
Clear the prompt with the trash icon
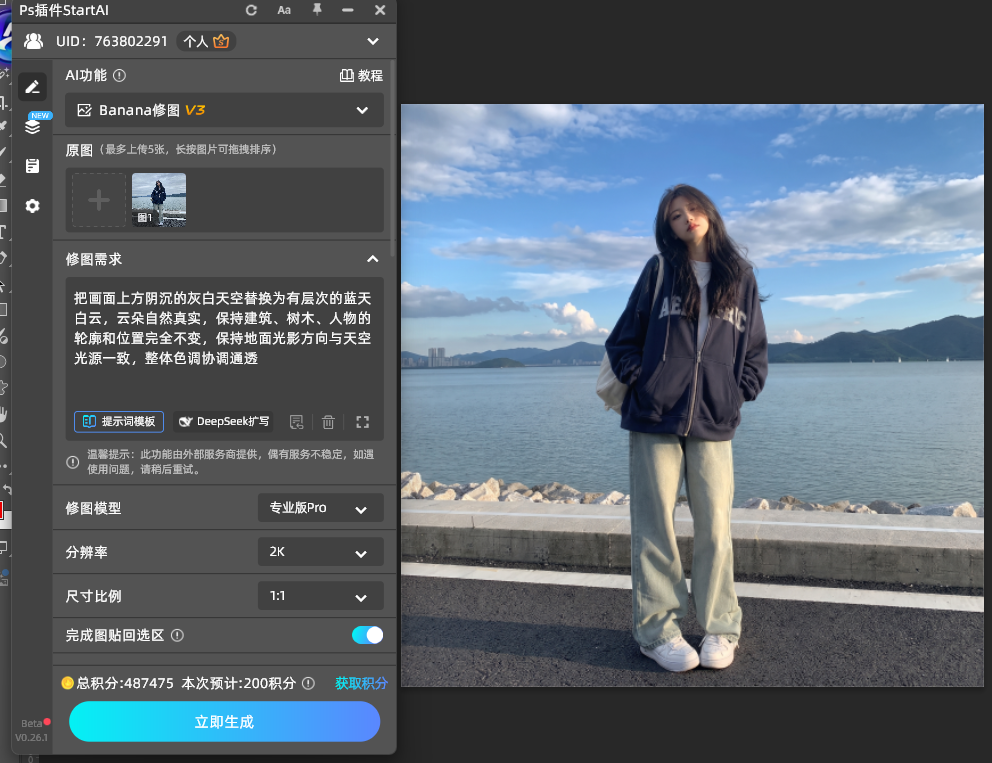[328, 422]
